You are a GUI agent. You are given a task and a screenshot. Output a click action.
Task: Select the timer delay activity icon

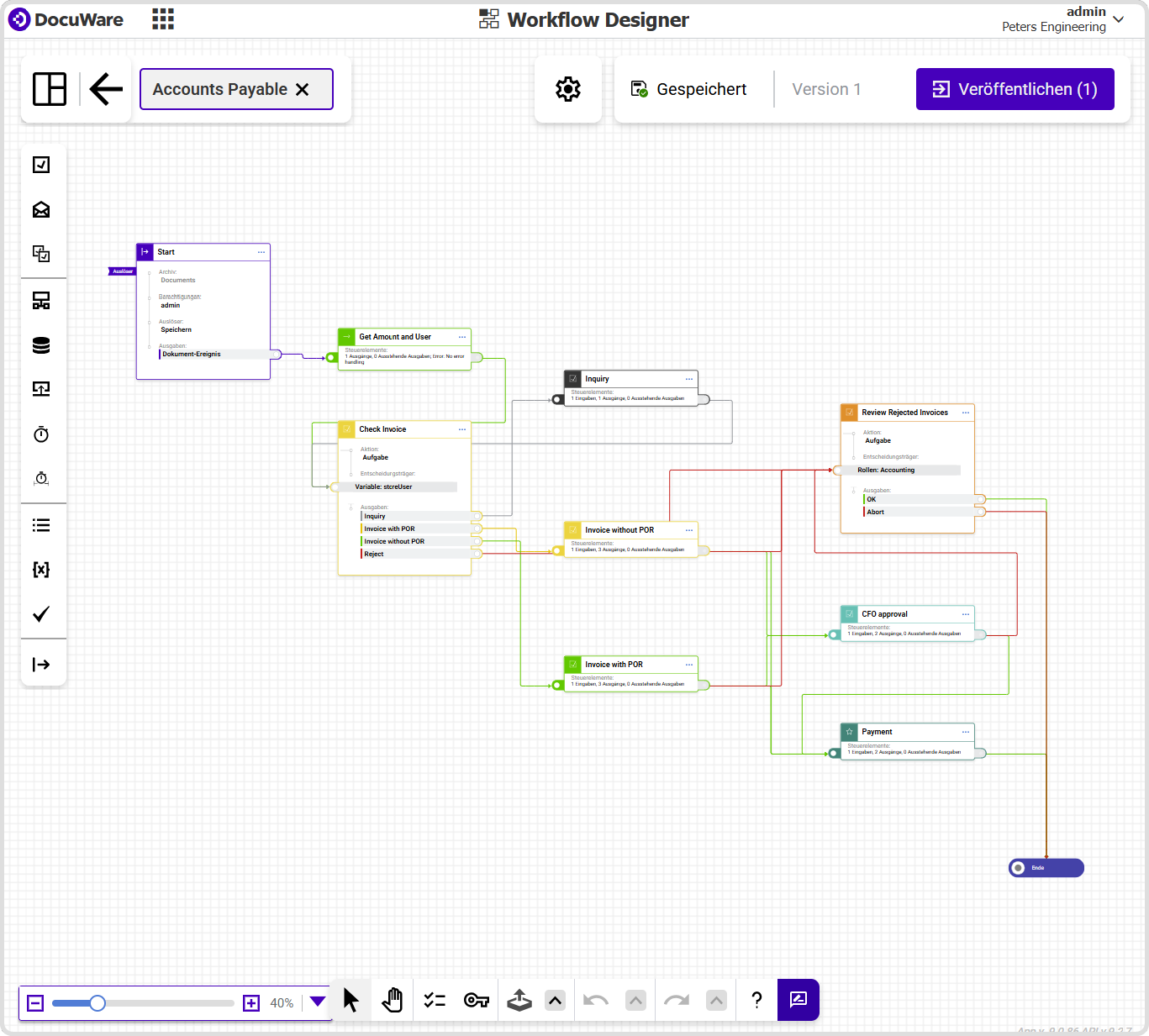pyautogui.click(x=41, y=434)
